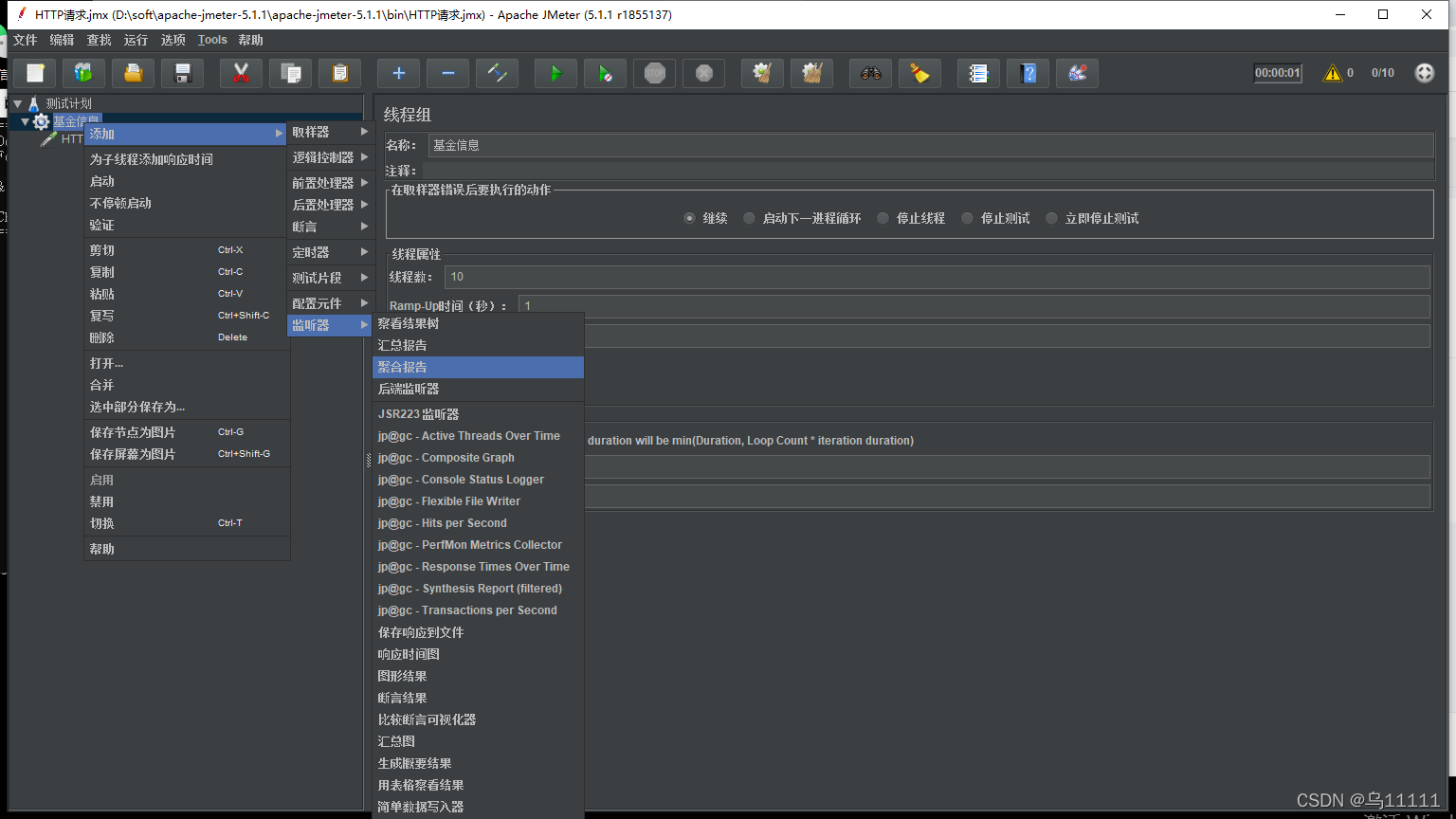Image resolution: width=1456 pixels, height=819 pixels.
Task: Click the Paste clipboard icon
Action: tap(340, 73)
